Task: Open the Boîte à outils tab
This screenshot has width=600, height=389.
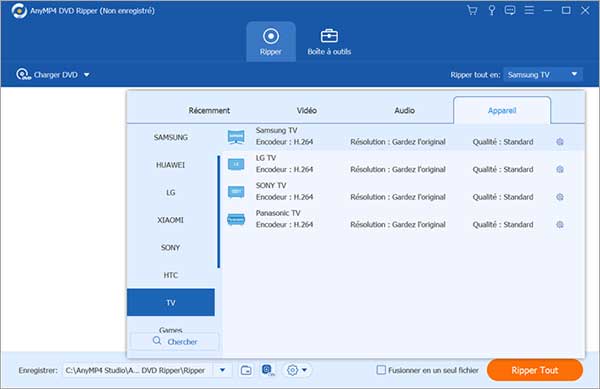Action: tap(329, 42)
